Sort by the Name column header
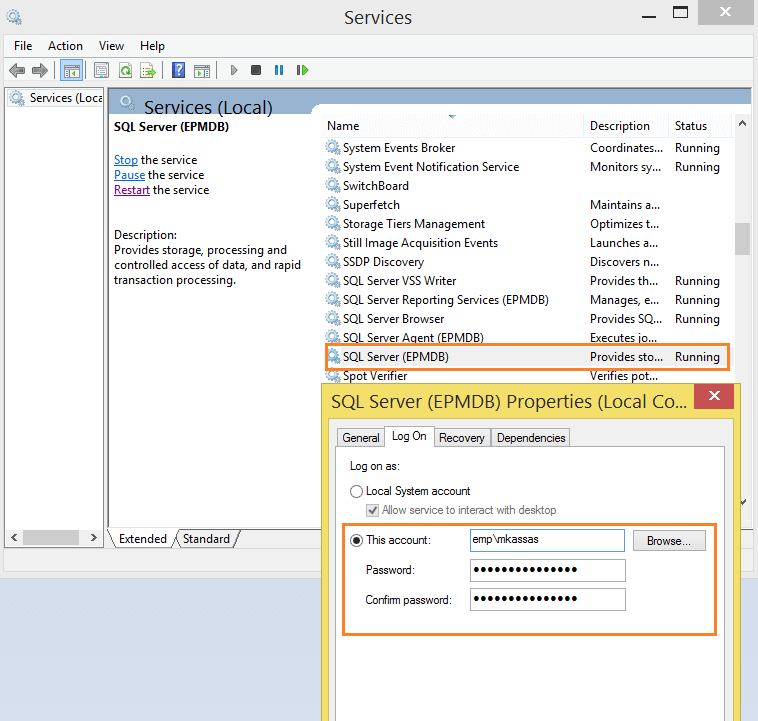 pos(452,126)
